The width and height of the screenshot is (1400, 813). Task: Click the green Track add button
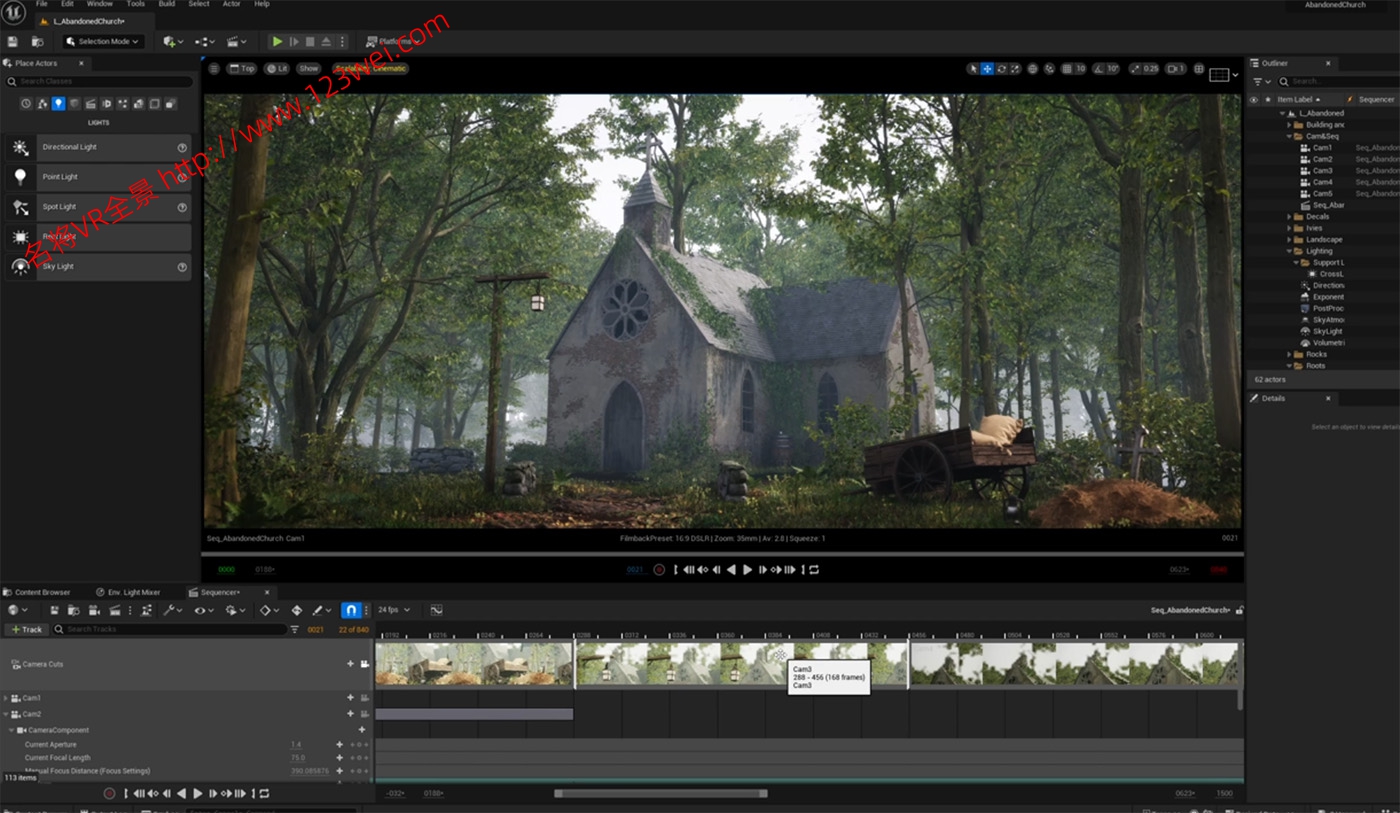[26, 629]
